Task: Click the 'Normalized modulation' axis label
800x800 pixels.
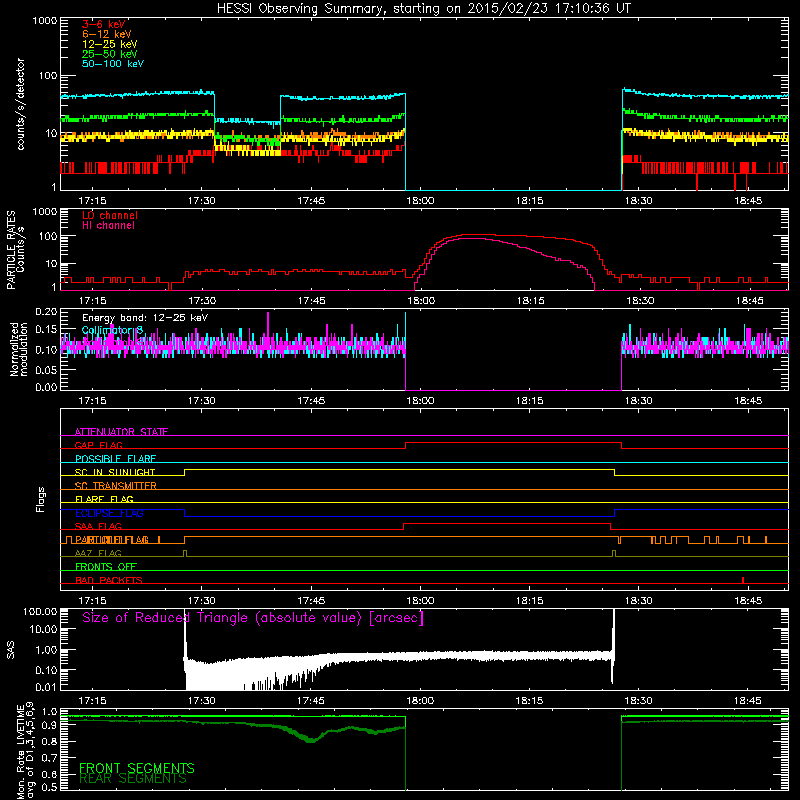Action: pos(19,349)
